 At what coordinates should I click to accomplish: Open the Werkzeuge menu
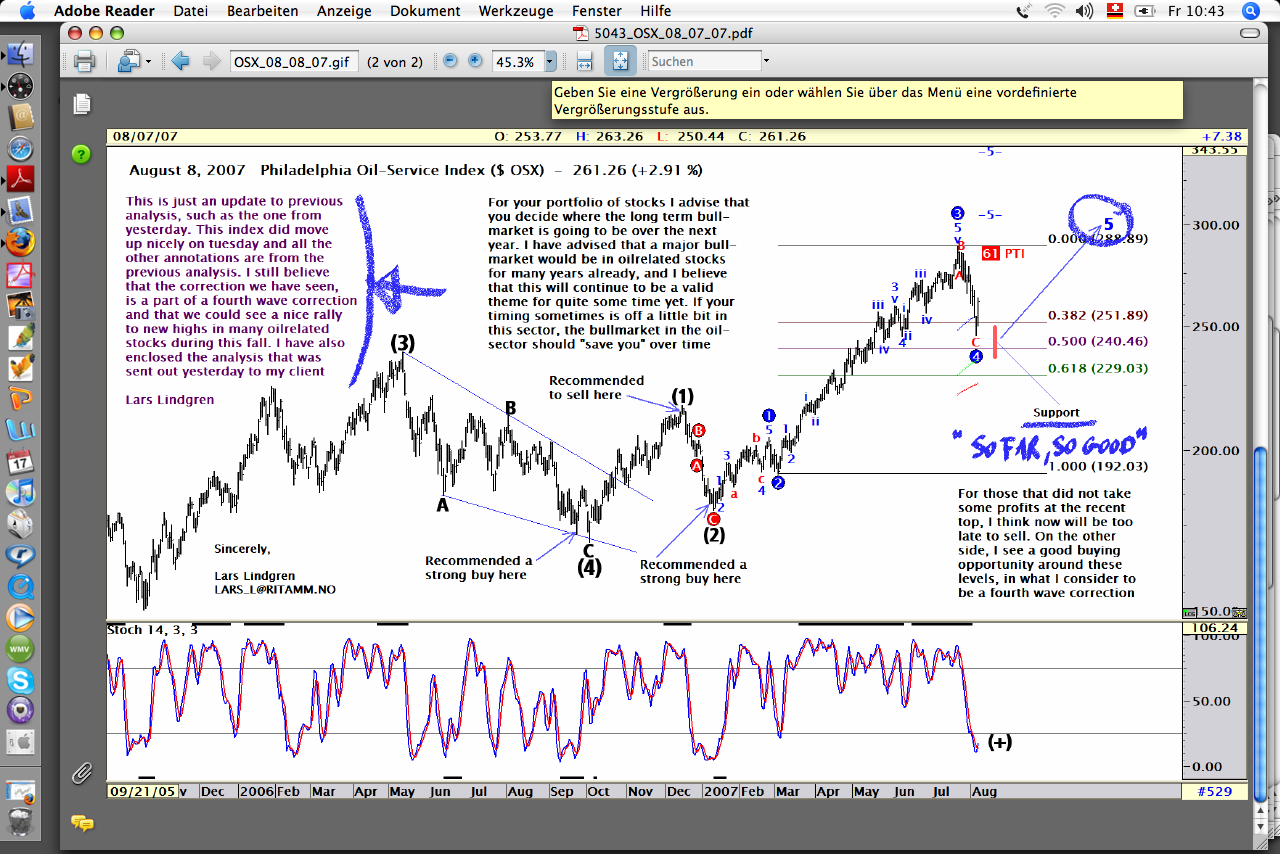point(515,11)
